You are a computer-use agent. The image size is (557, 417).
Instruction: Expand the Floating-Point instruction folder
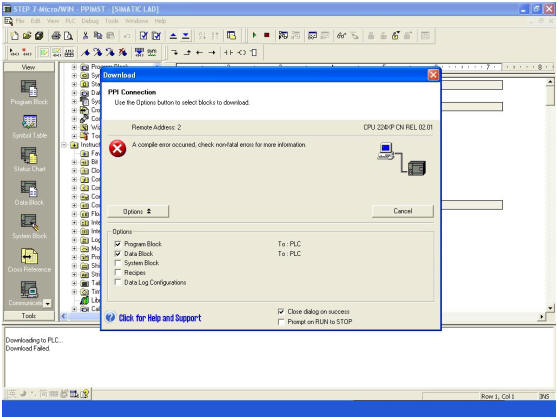click(x=74, y=214)
